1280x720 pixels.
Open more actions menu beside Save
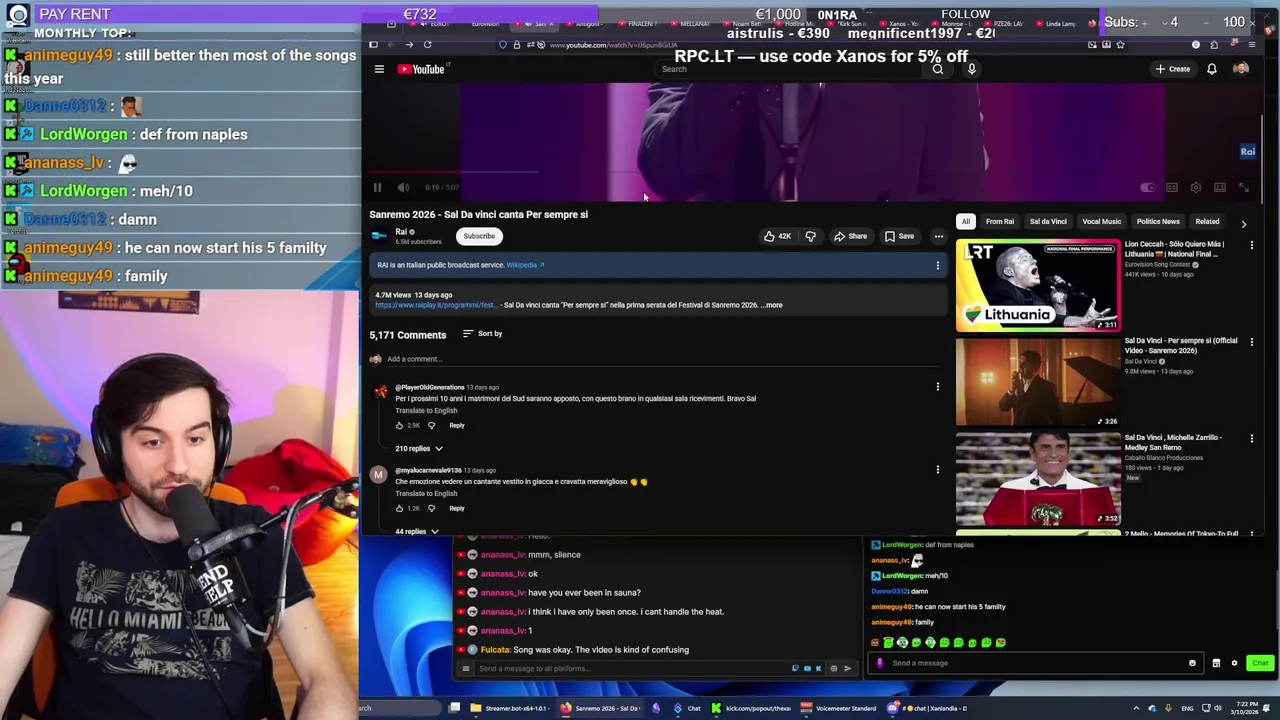click(x=938, y=236)
